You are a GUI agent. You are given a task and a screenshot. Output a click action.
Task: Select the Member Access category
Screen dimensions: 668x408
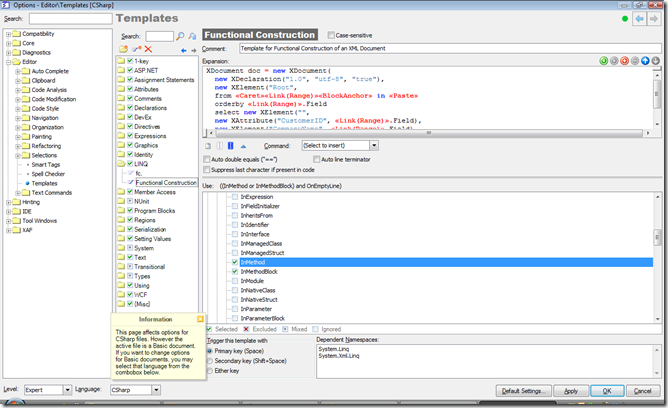[155, 192]
